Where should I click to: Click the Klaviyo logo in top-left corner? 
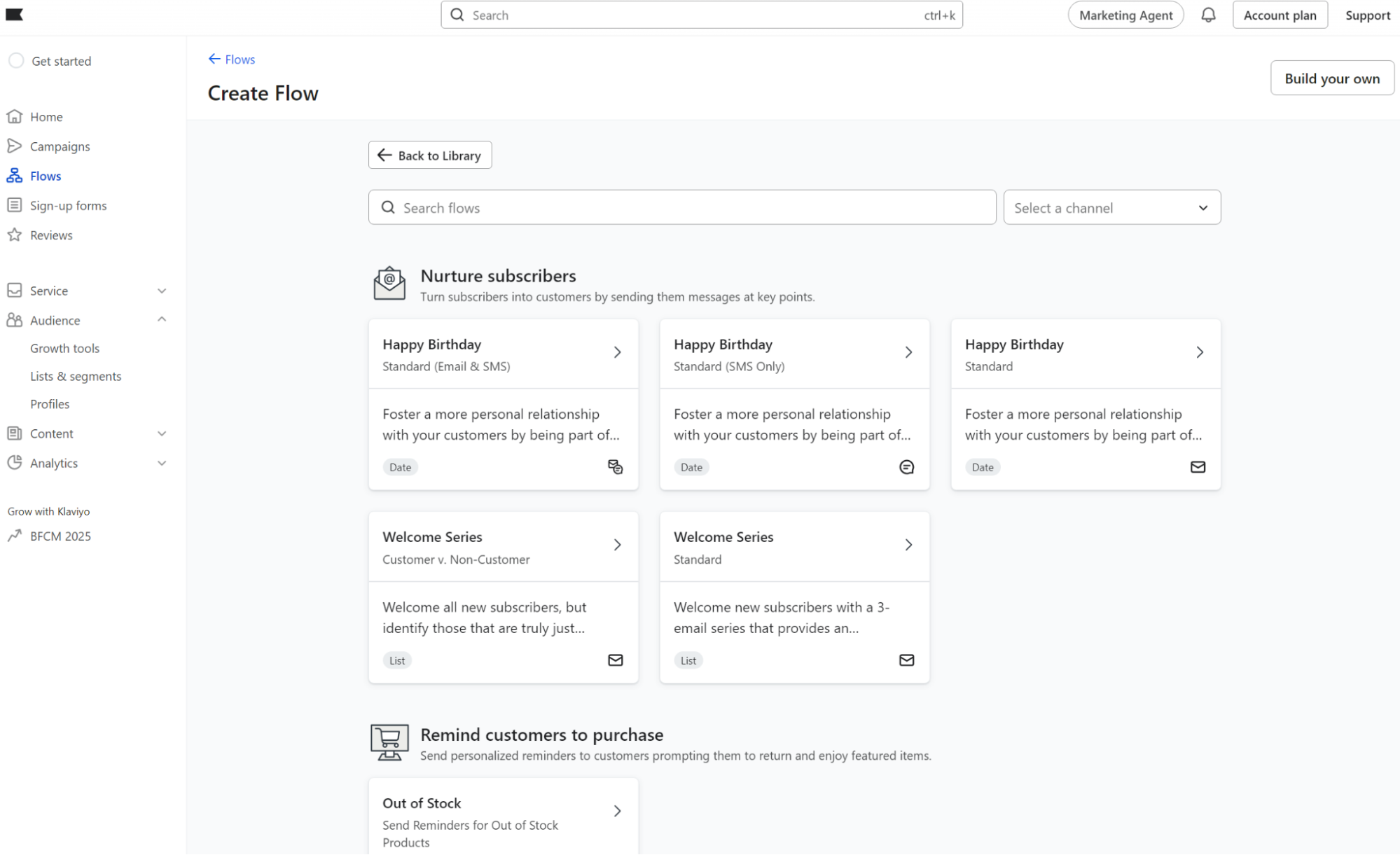click(15, 15)
